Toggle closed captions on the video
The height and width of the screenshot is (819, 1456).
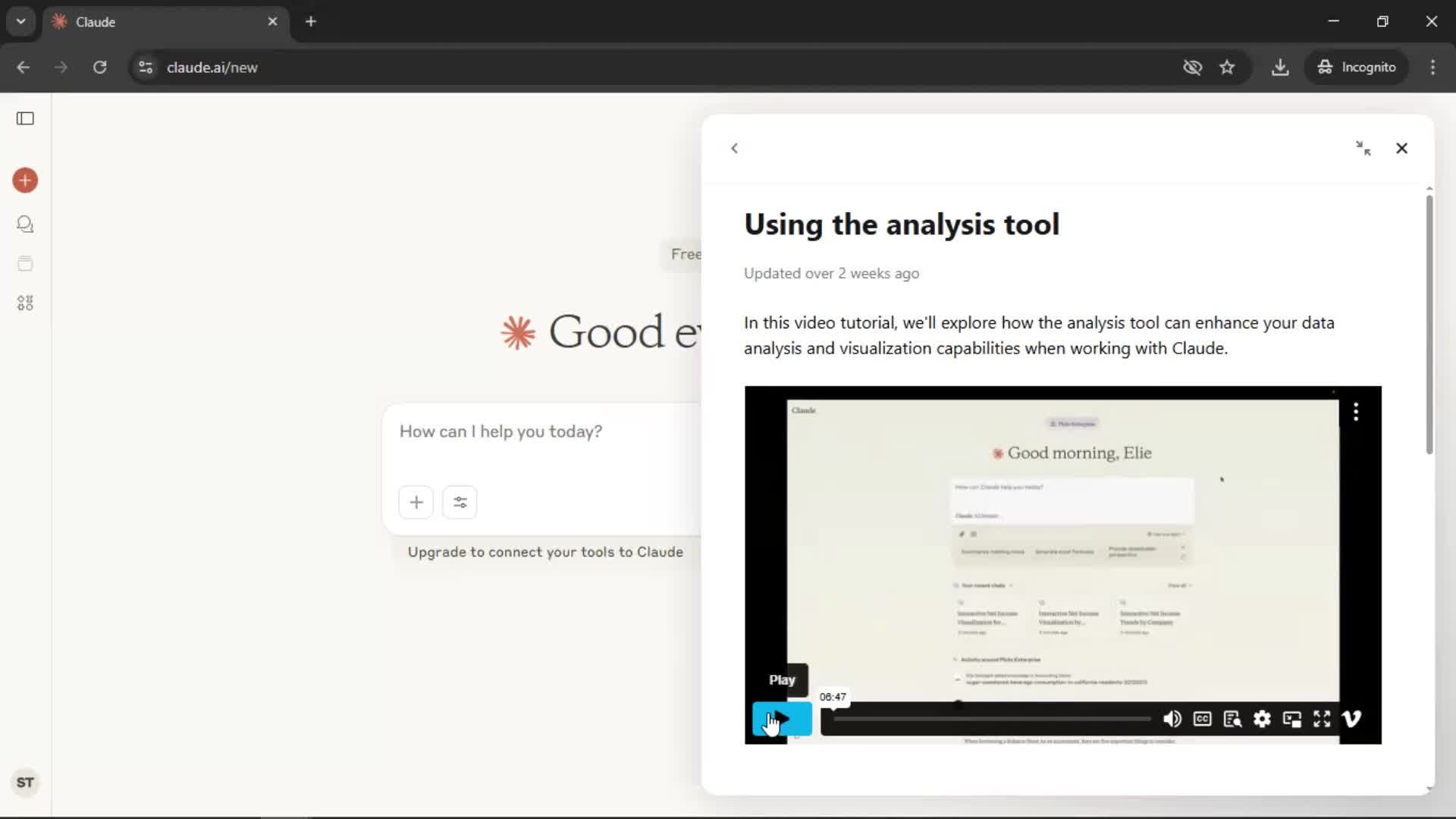1202,719
